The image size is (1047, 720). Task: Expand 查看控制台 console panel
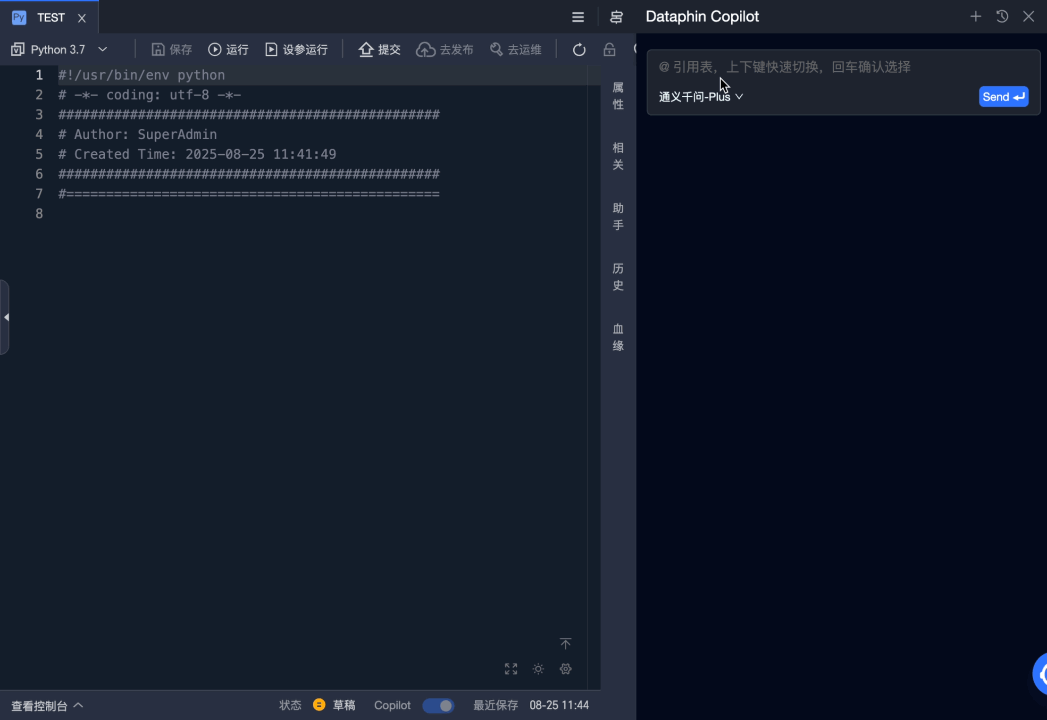tap(47, 705)
